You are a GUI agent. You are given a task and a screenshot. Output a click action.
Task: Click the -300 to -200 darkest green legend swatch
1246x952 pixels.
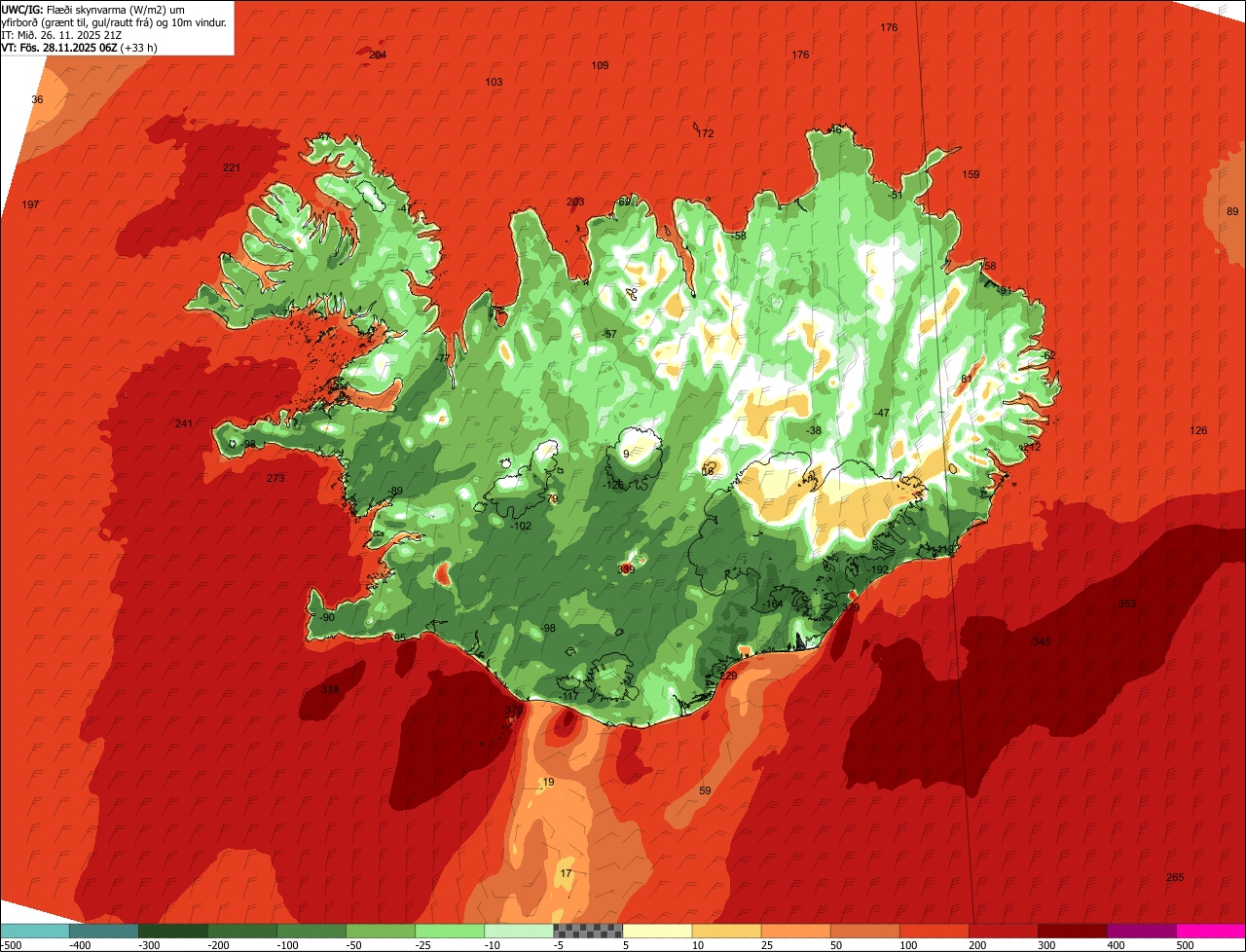point(173,931)
